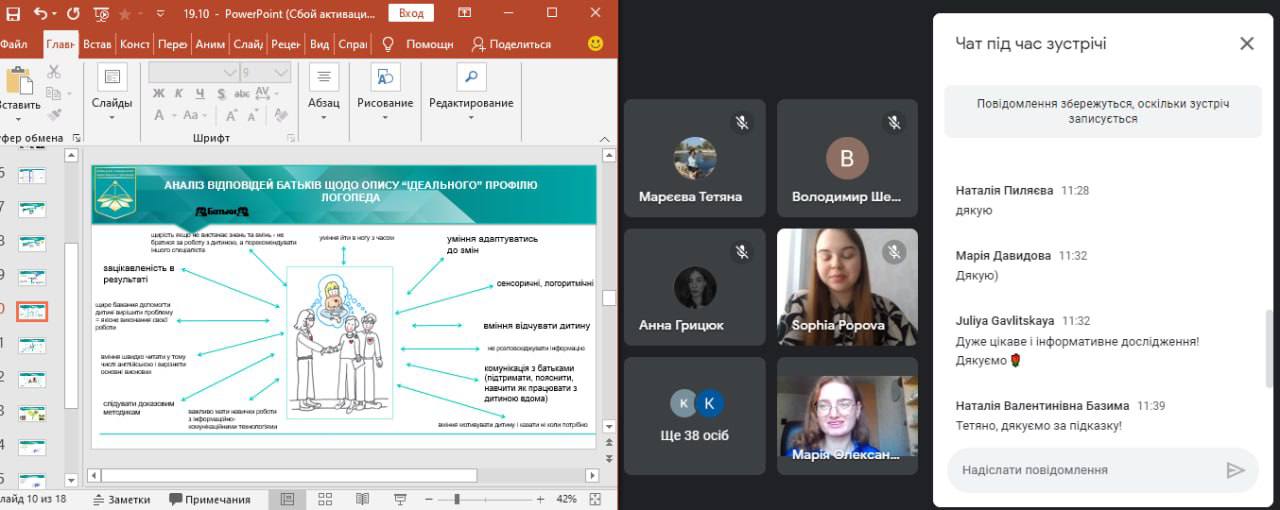
Task: Open Slide Sorter view in status bar
Action: (325, 498)
